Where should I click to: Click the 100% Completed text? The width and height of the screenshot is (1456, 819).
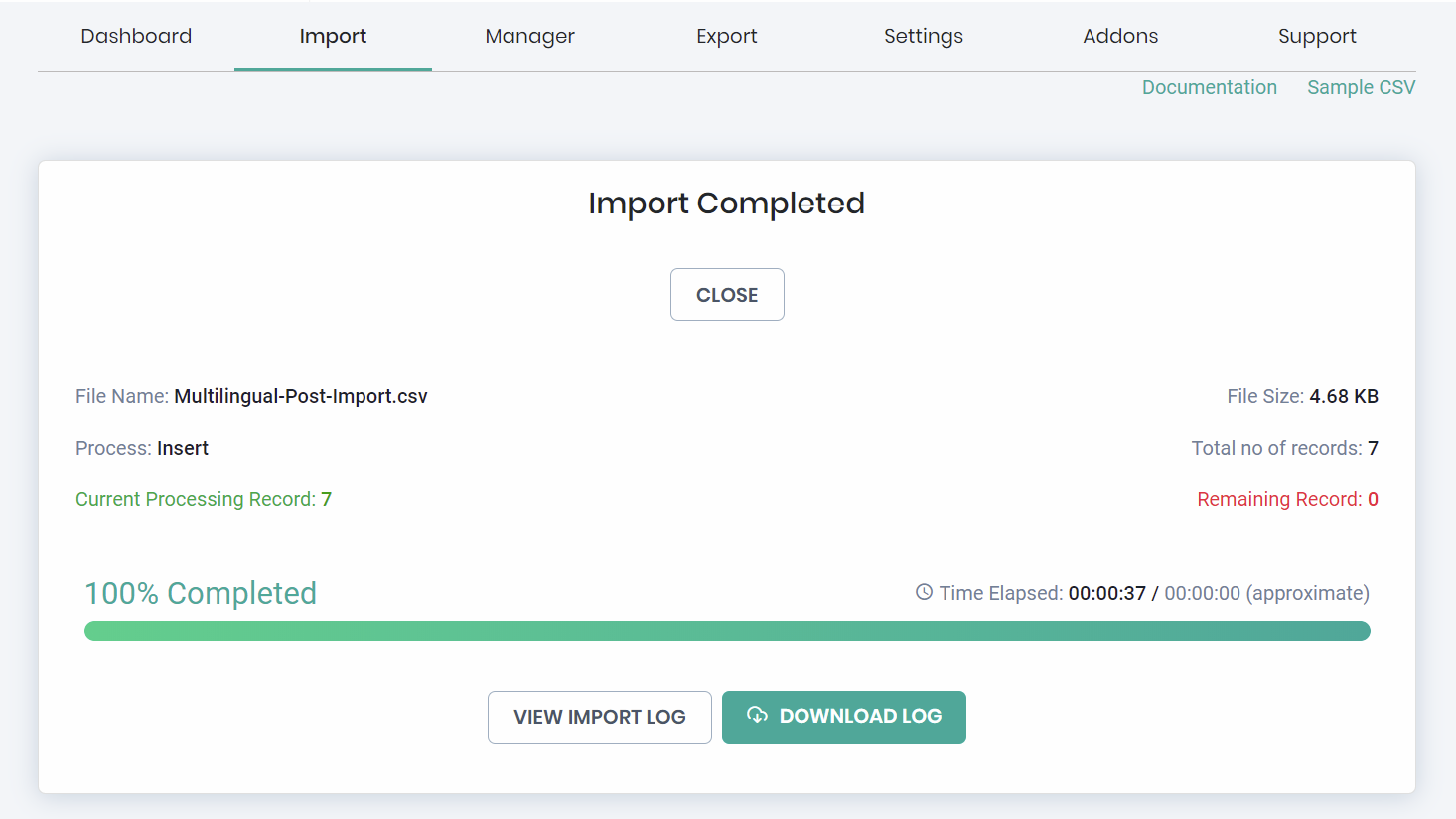201,593
